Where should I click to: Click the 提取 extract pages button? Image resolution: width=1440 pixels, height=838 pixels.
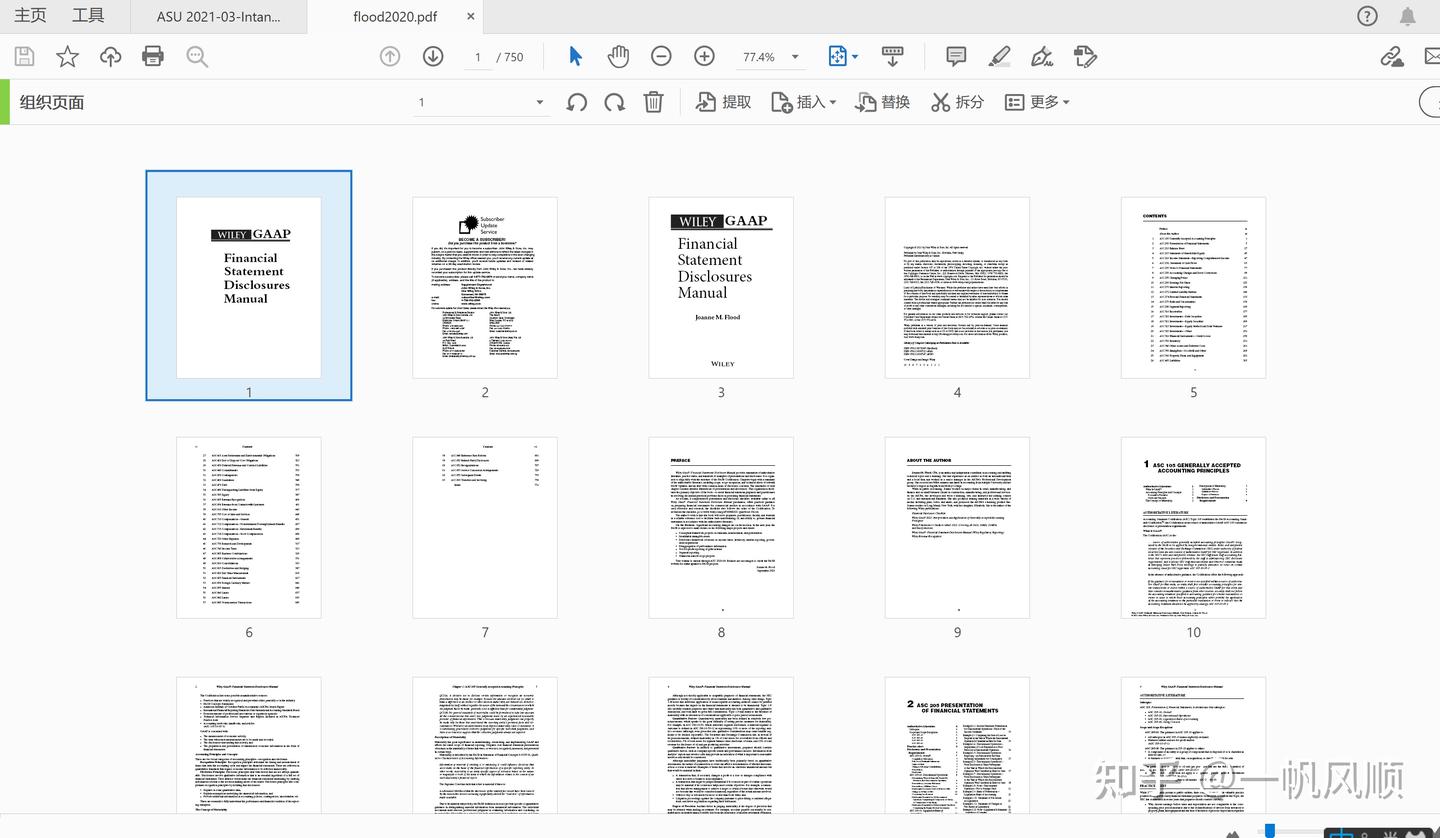pyautogui.click(x=723, y=102)
